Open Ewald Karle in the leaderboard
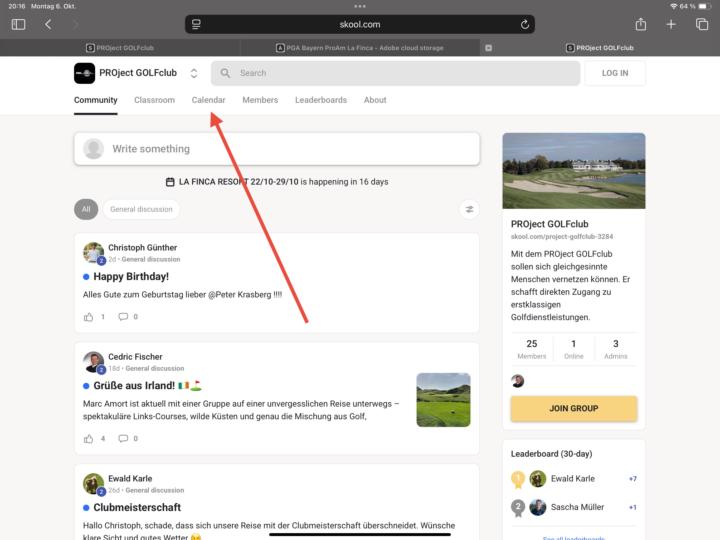Viewport: 720px width, 540px height. 573,478
